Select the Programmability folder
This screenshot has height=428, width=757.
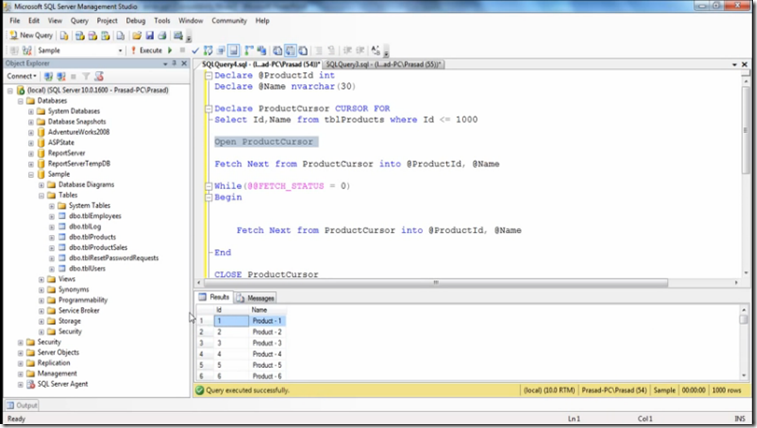pyautogui.click(x=83, y=300)
